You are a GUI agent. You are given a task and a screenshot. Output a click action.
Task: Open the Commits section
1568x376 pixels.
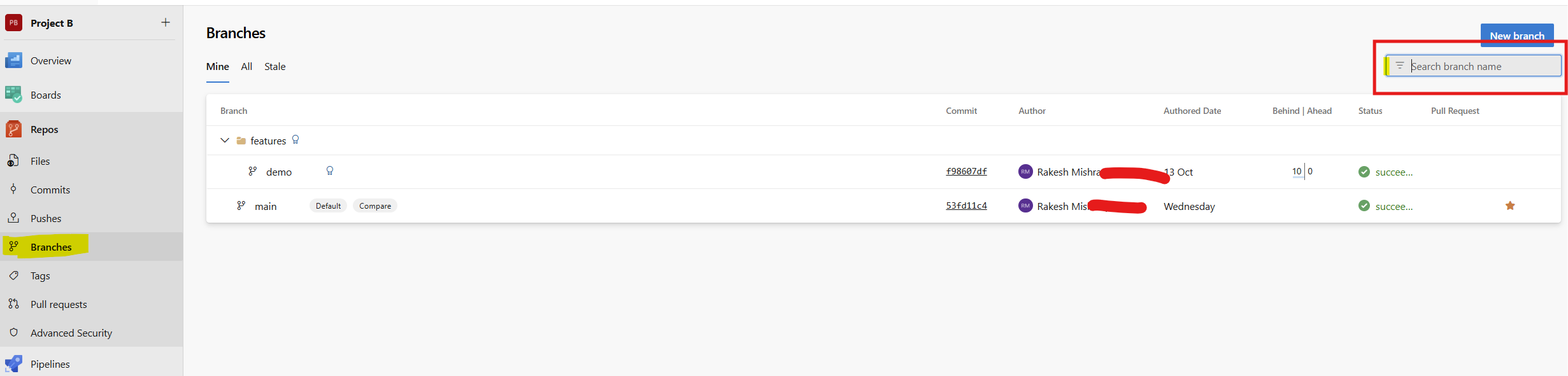[50, 189]
